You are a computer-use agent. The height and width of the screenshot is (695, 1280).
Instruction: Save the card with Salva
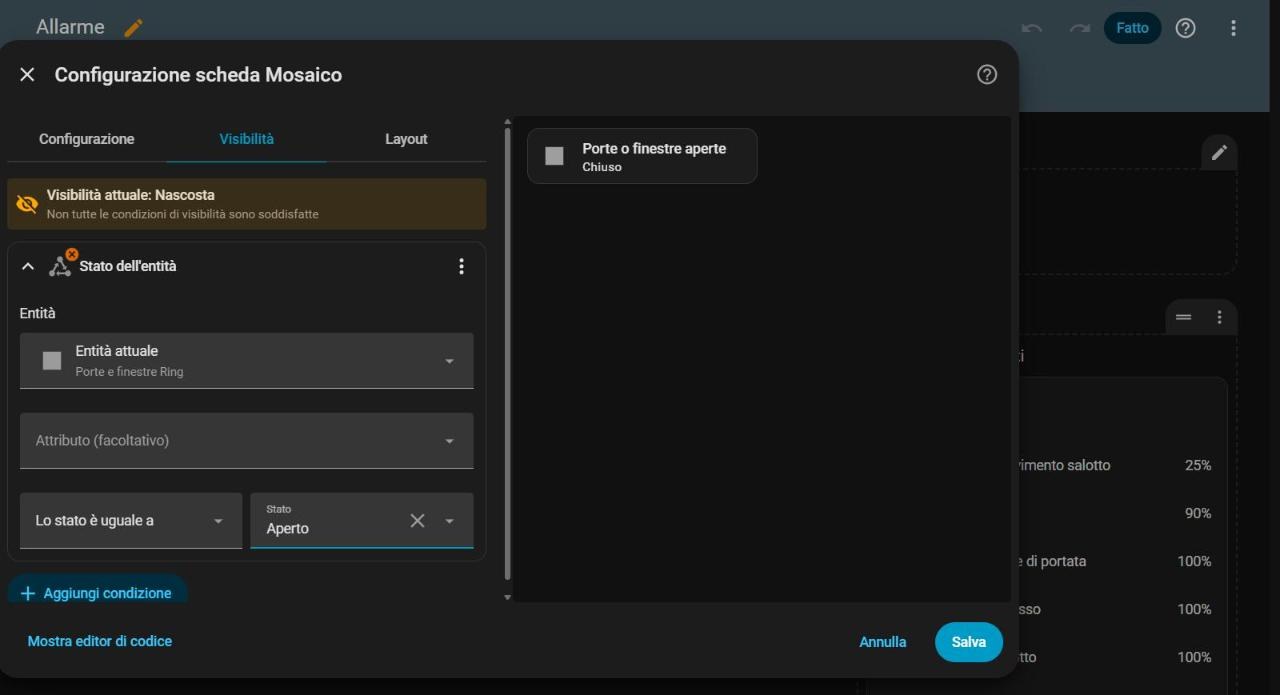tap(968, 642)
